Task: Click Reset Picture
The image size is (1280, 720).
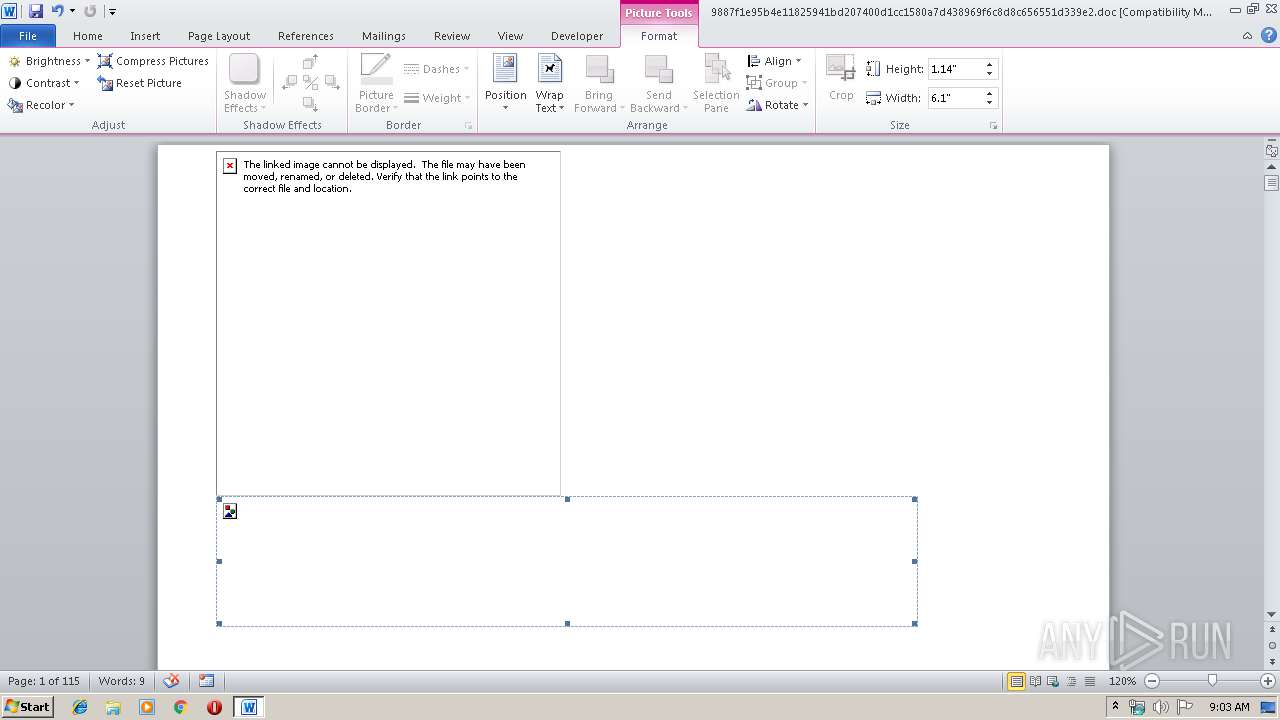Action: (140, 83)
